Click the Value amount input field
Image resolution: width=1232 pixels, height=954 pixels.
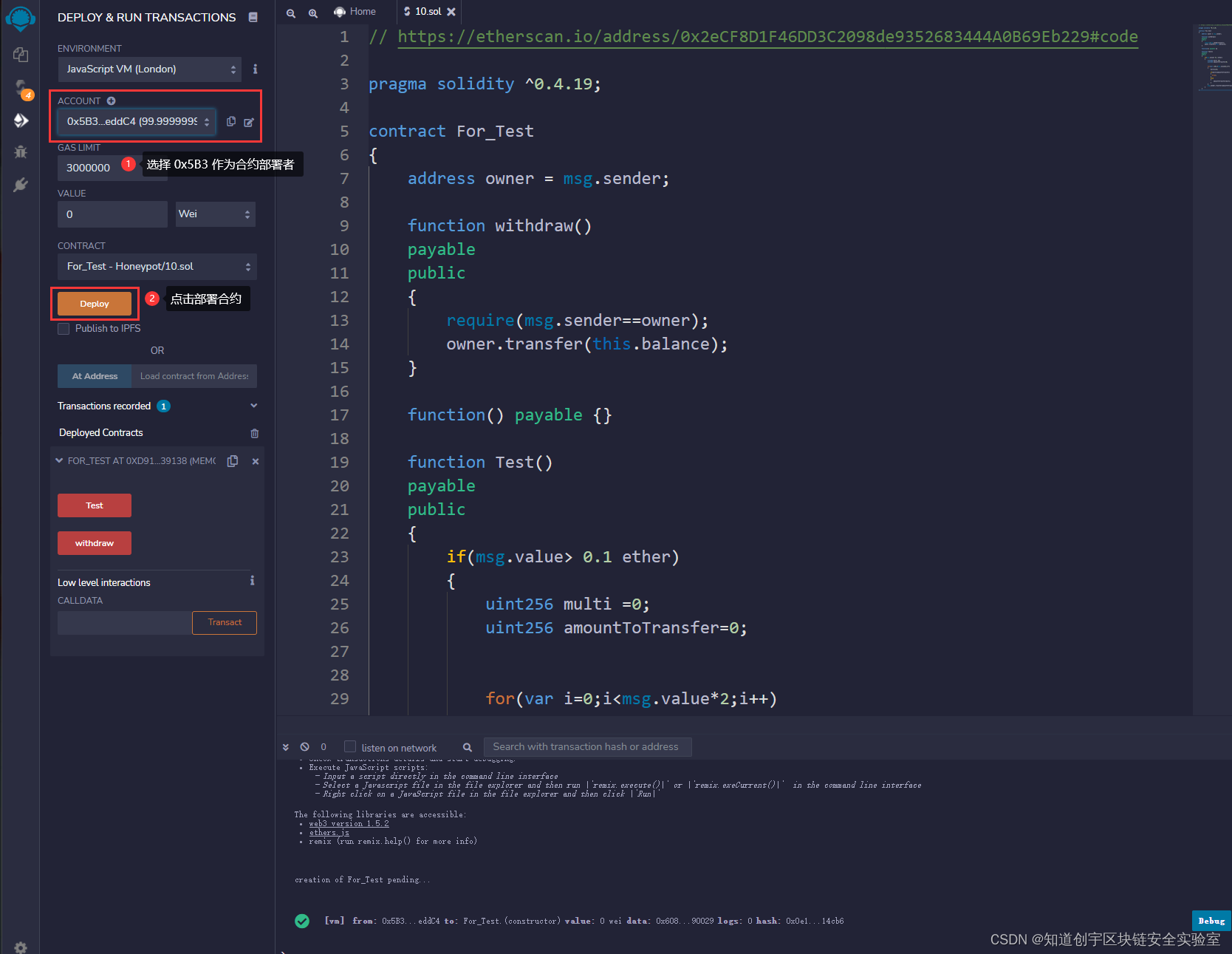tap(112, 214)
